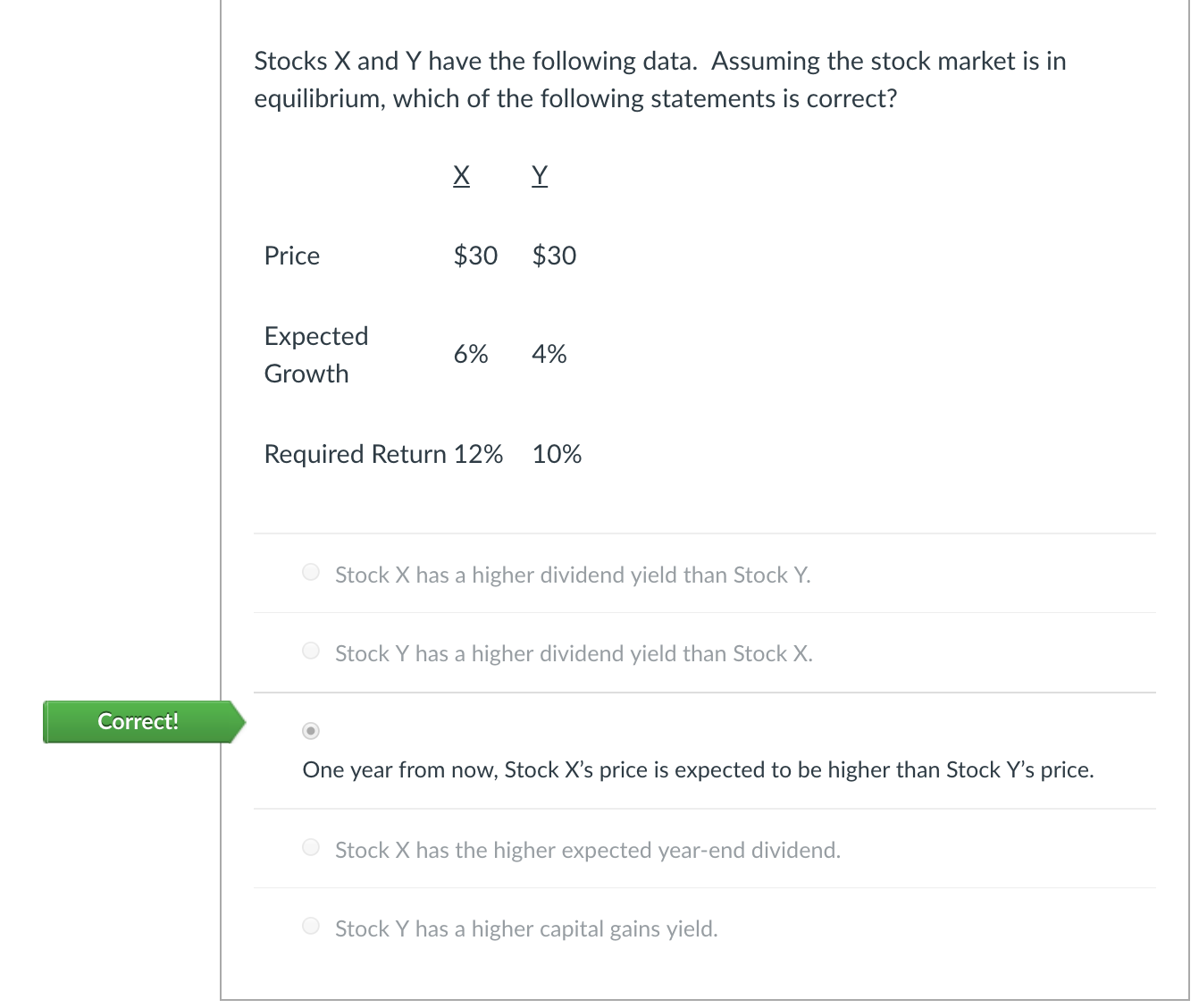
Task: Select the radio button for Stock X higher dividend yield
Action: click(311, 572)
